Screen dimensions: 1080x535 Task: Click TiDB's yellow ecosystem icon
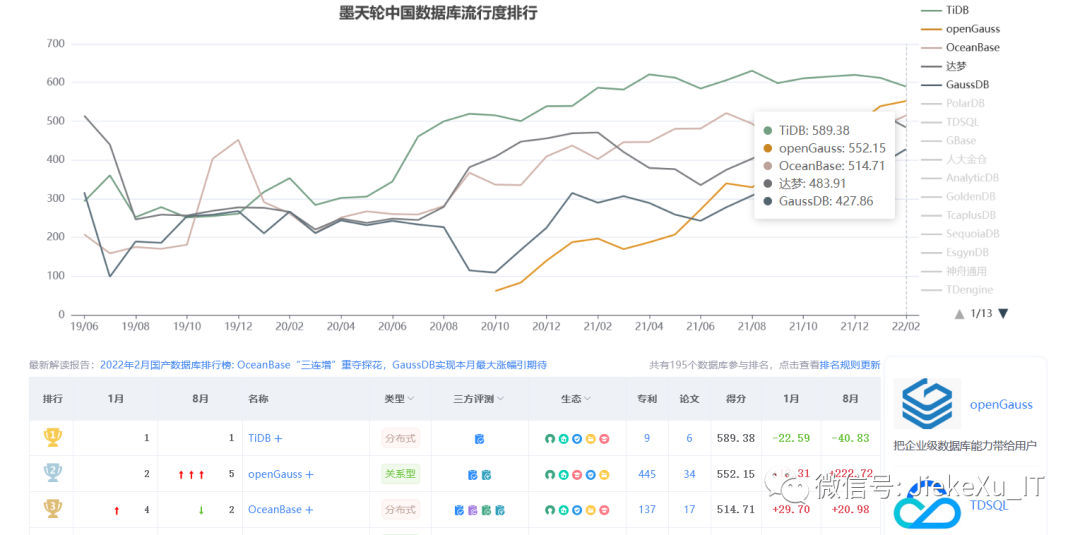pyautogui.click(x=590, y=439)
